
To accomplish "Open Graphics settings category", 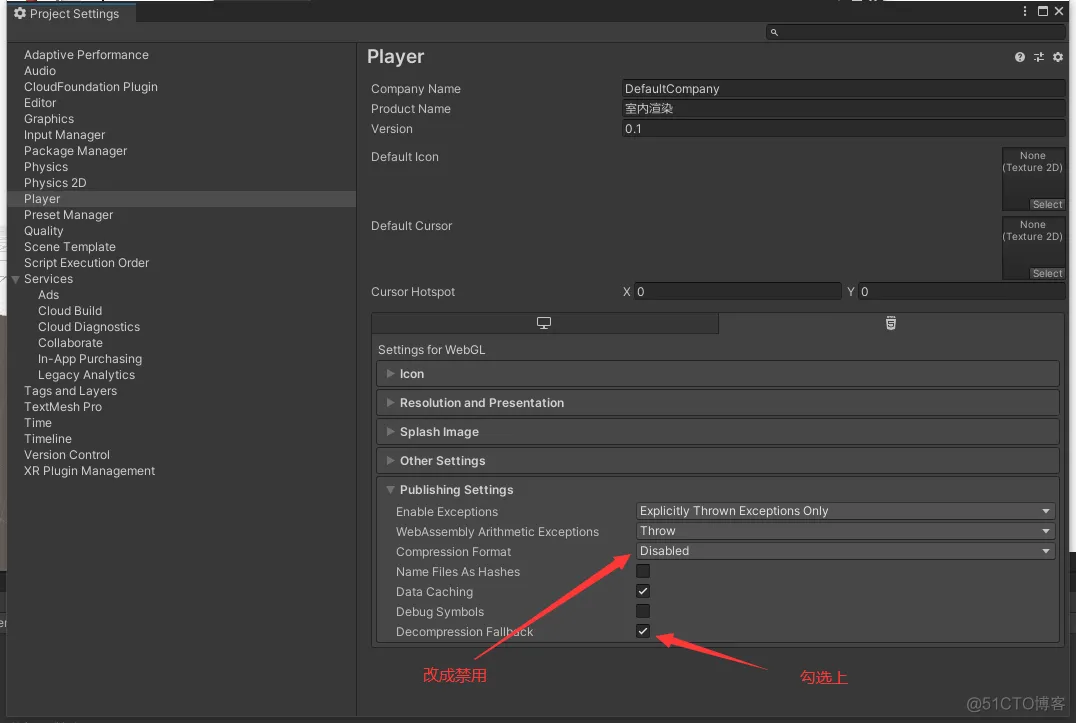I will tap(49, 119).
